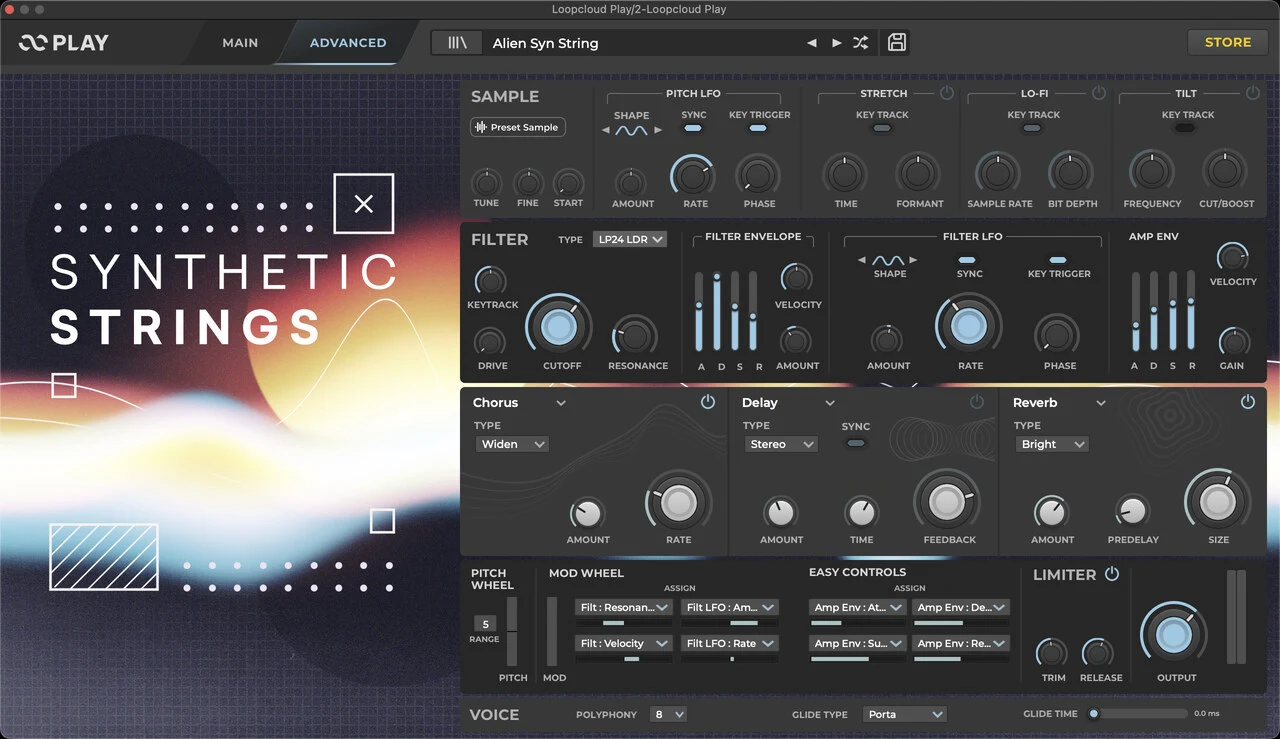This screenshot has width=1280, height=739.
Task: Select next Filter LFO shape arrow
Action: point(915,261)
